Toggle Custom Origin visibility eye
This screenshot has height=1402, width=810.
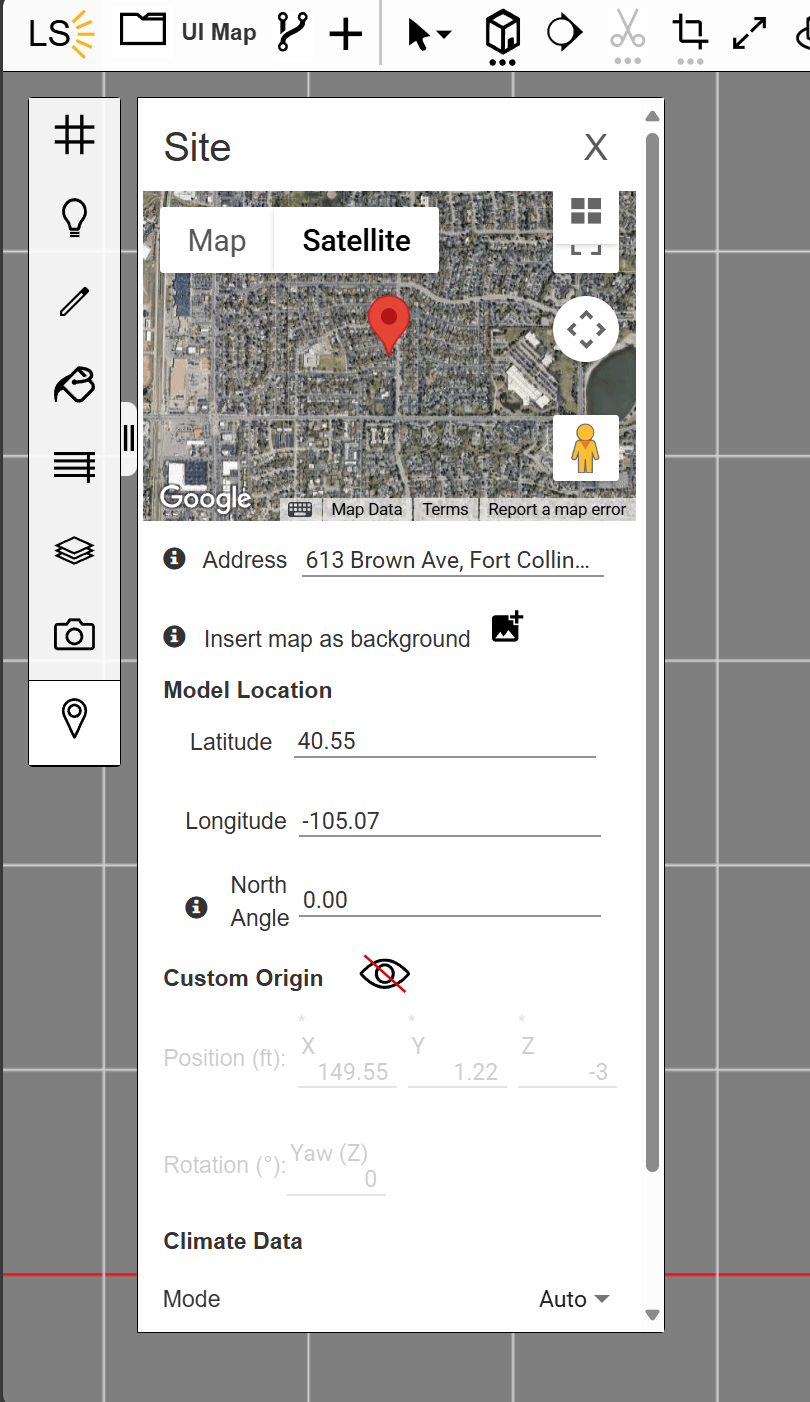pos(385,974)
